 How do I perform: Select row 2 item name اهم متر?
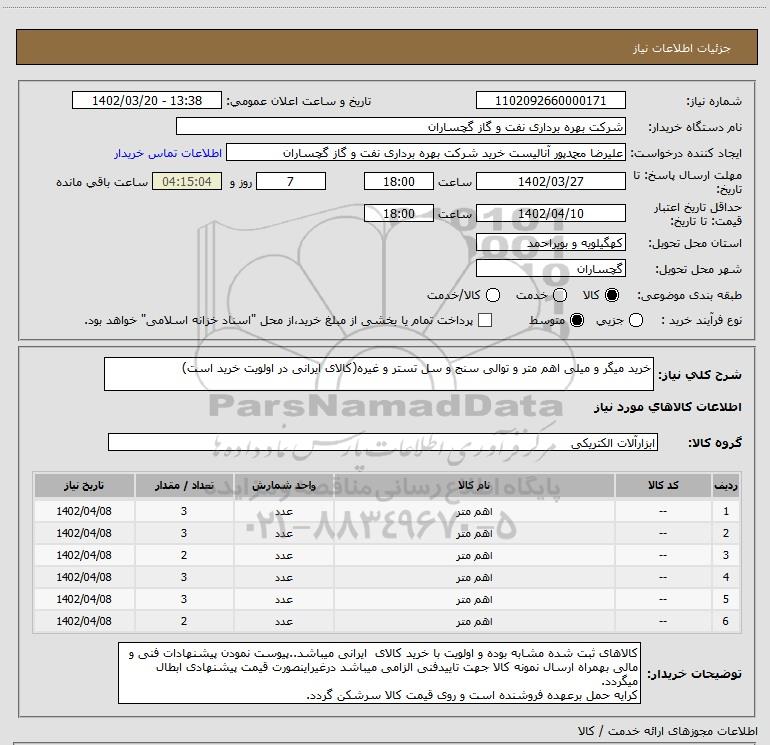tap(474, 534)
